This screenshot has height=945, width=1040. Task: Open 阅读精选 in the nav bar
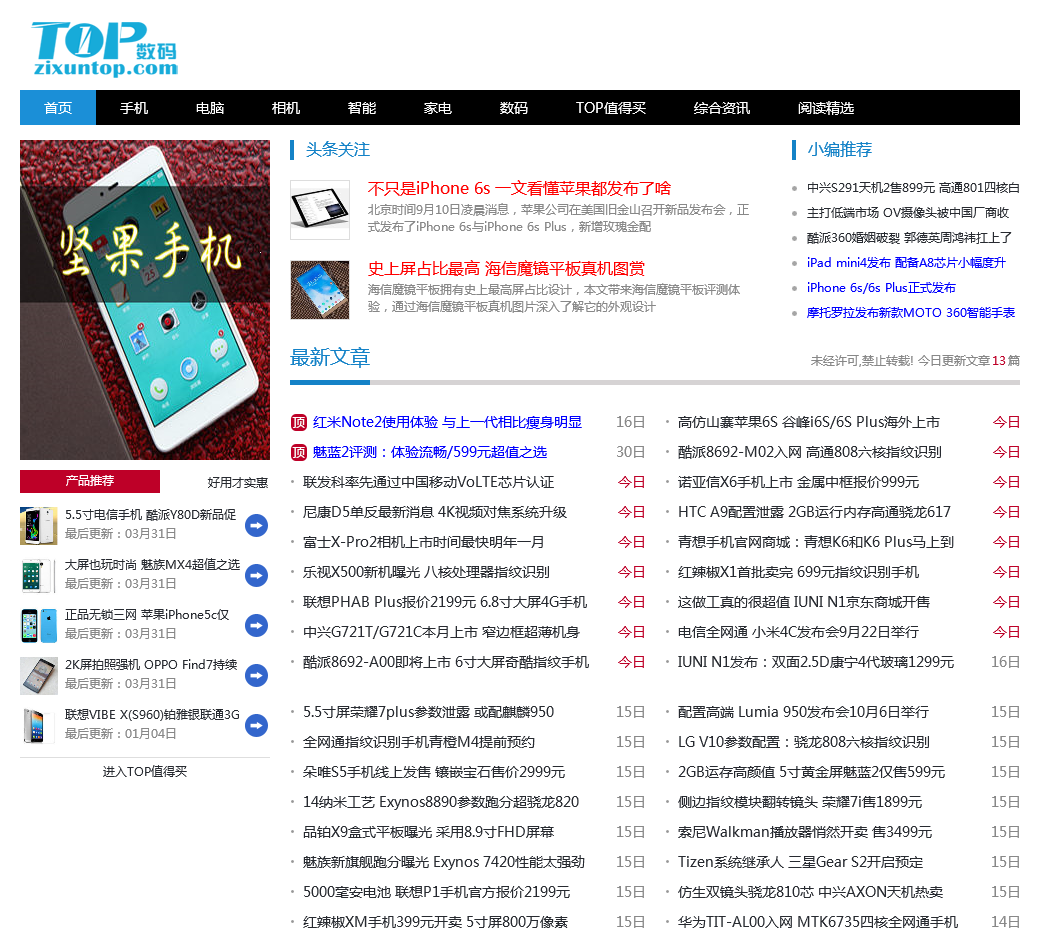click(826, 107)
